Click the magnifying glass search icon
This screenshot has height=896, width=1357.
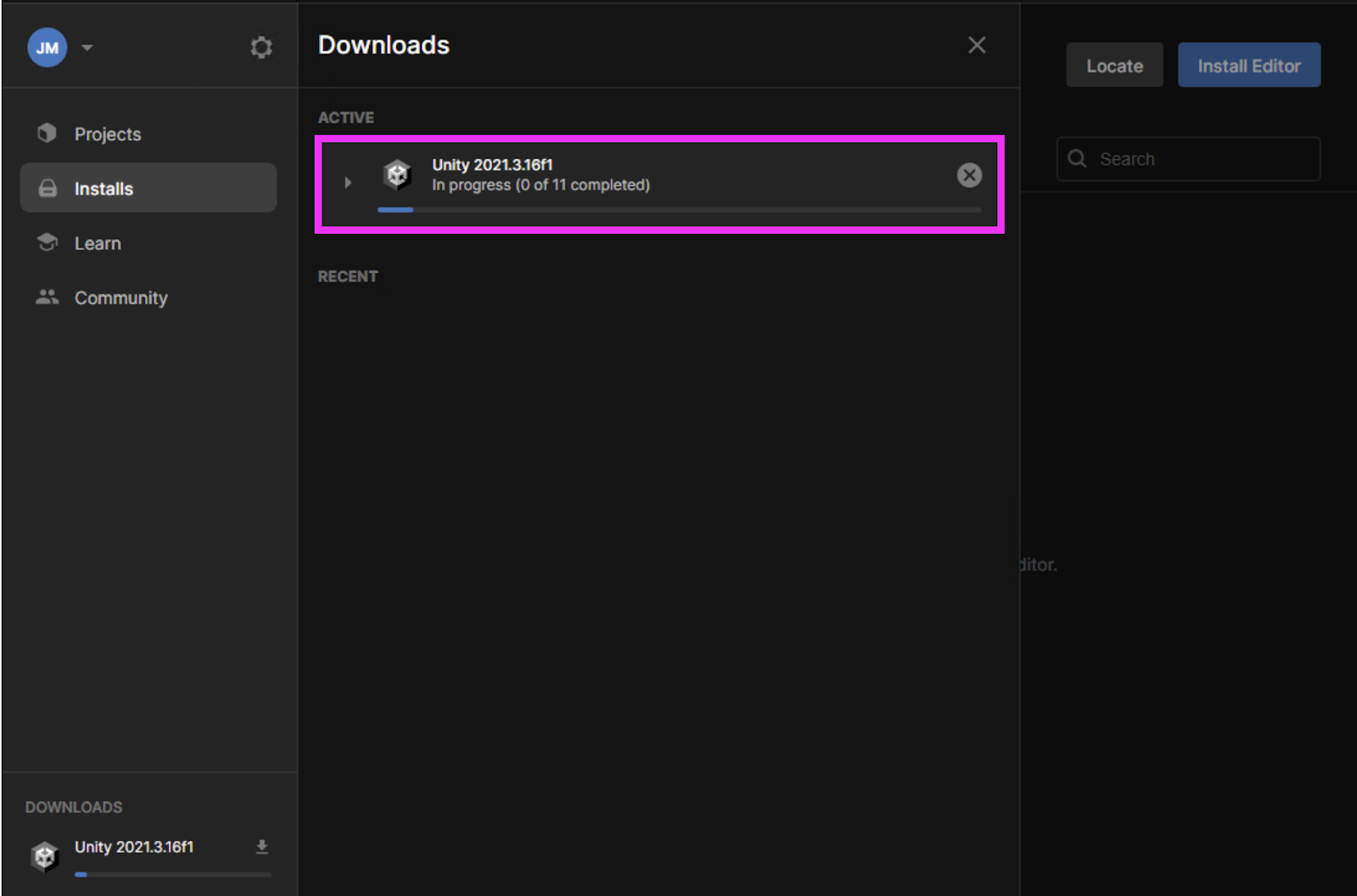pos(1077,159)
